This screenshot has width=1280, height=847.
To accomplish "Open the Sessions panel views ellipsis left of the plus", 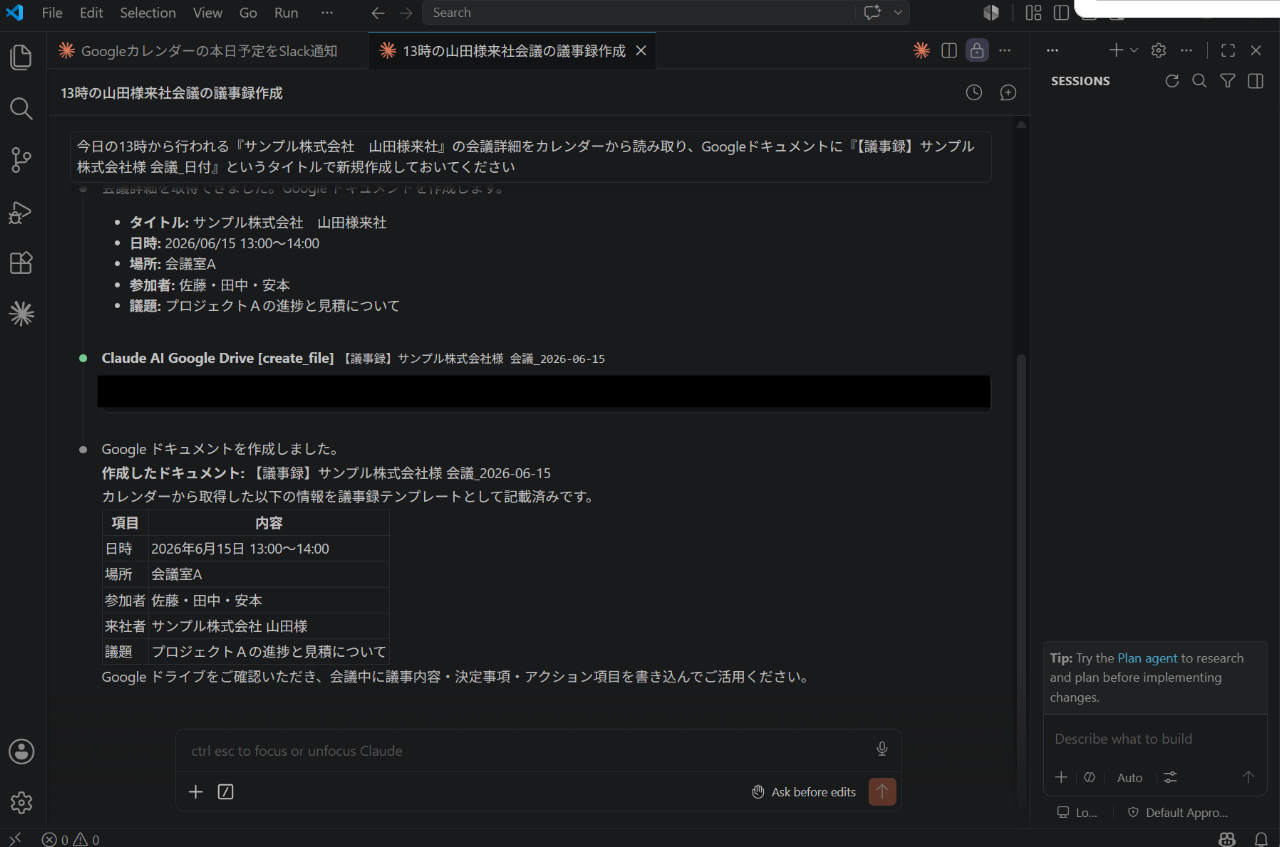I will coord(1052,51).
